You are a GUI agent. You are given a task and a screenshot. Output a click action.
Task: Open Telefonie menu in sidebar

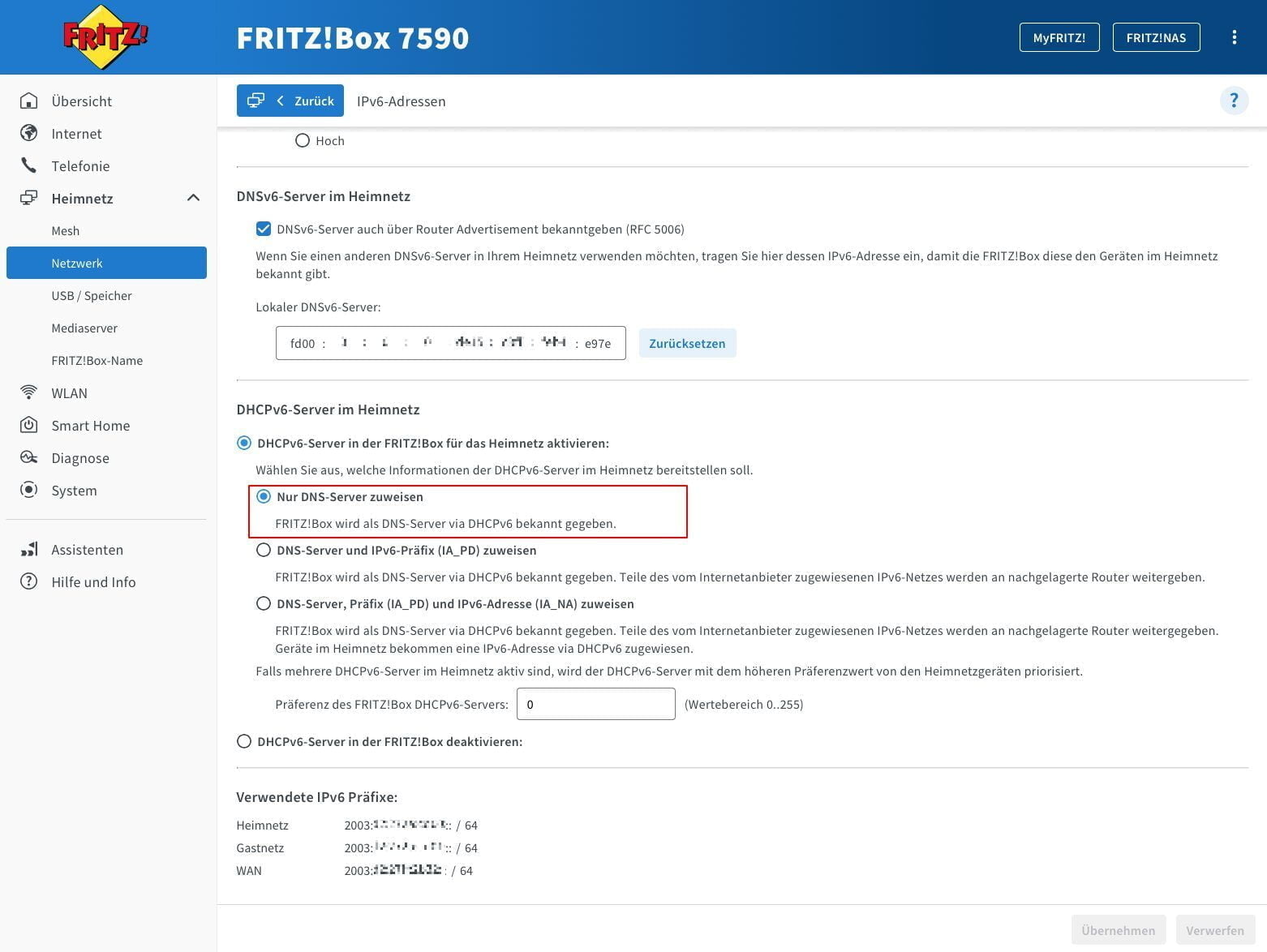click(x=80, y=166)
